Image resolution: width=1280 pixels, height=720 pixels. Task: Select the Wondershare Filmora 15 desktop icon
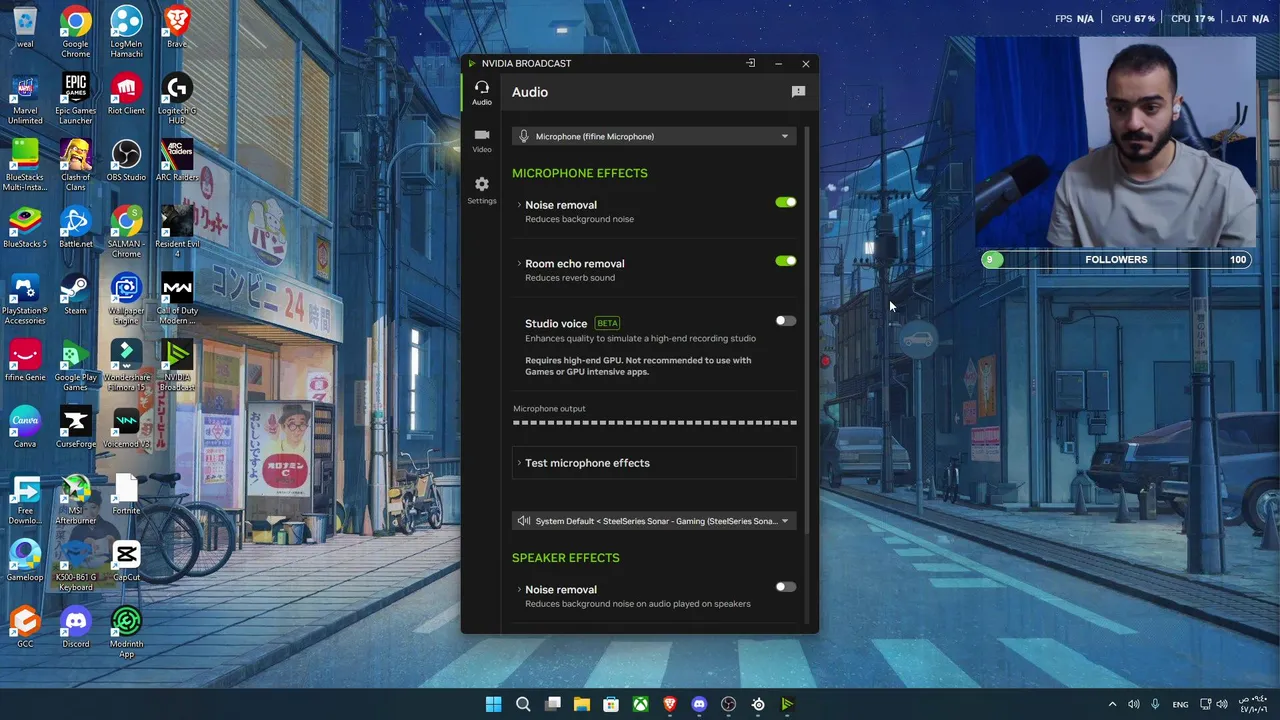(x=126, y=366)
